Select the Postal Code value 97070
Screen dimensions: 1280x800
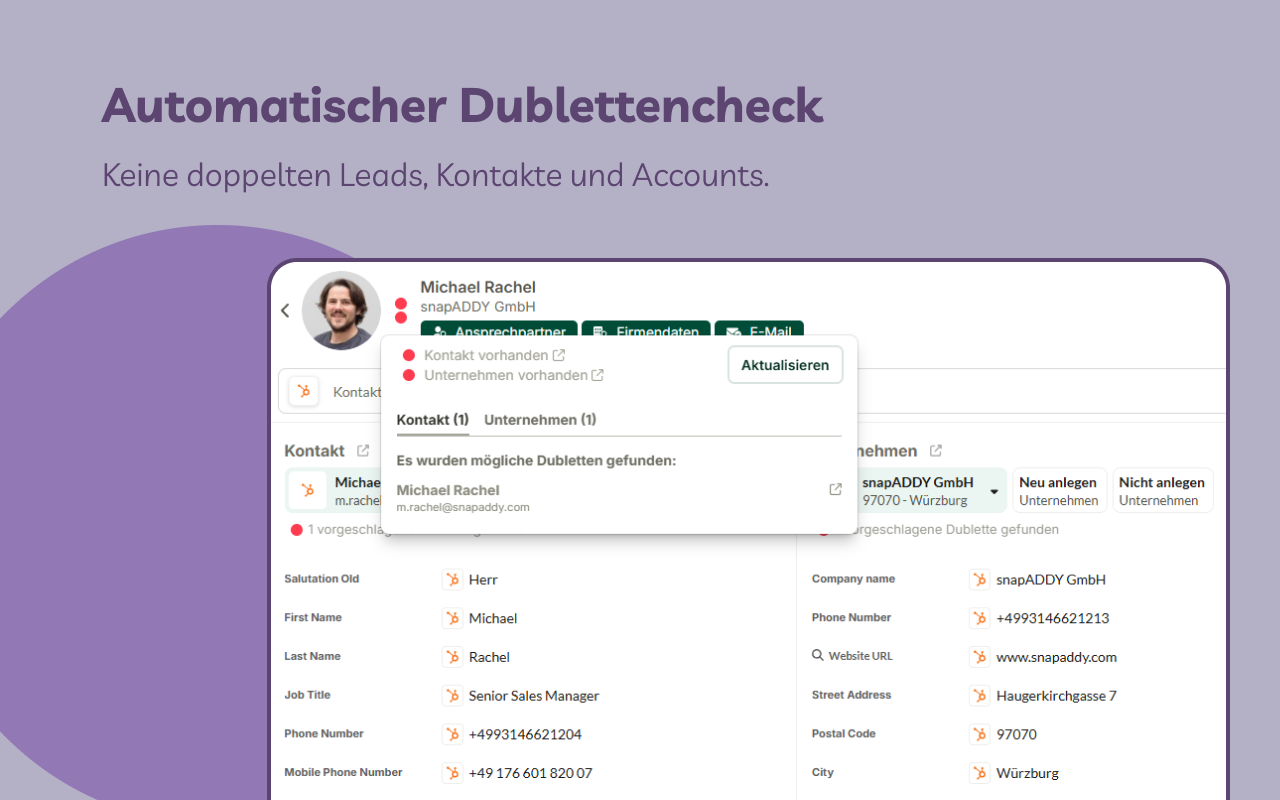[1017, 734]
